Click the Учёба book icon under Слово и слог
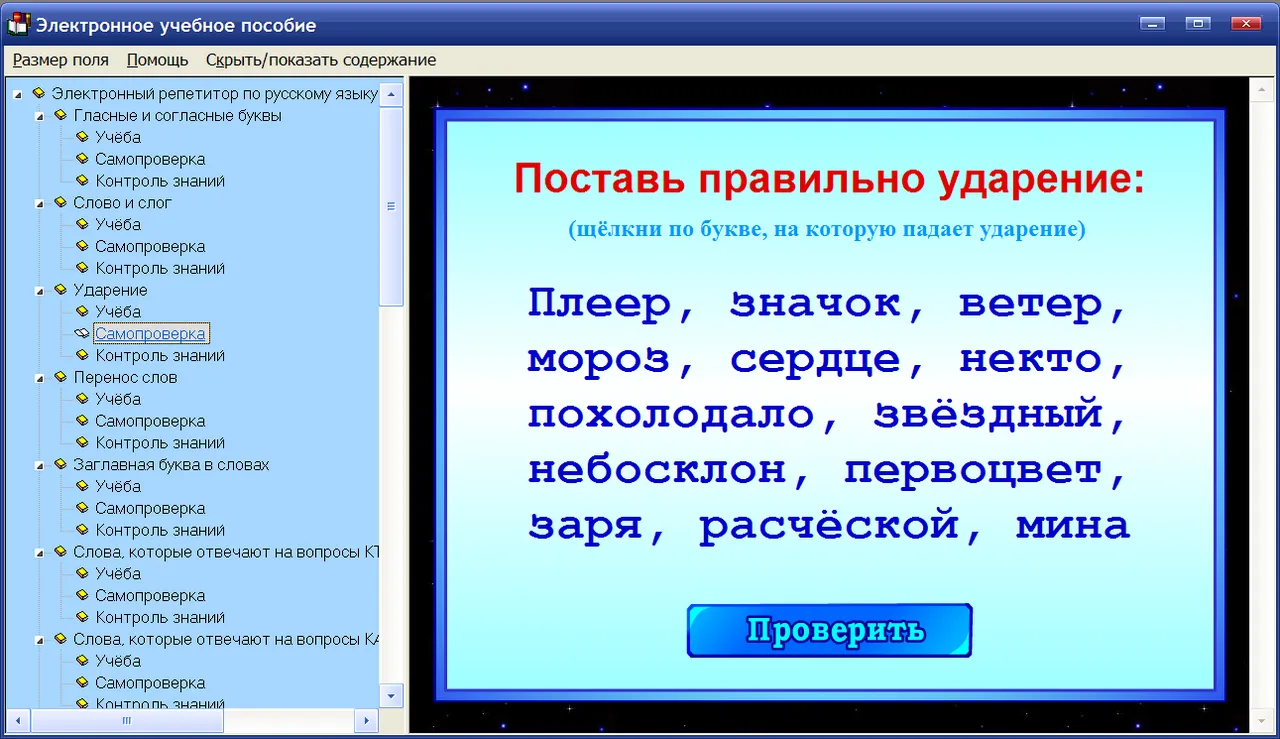1280x739 pixels. tap(82, 224)
